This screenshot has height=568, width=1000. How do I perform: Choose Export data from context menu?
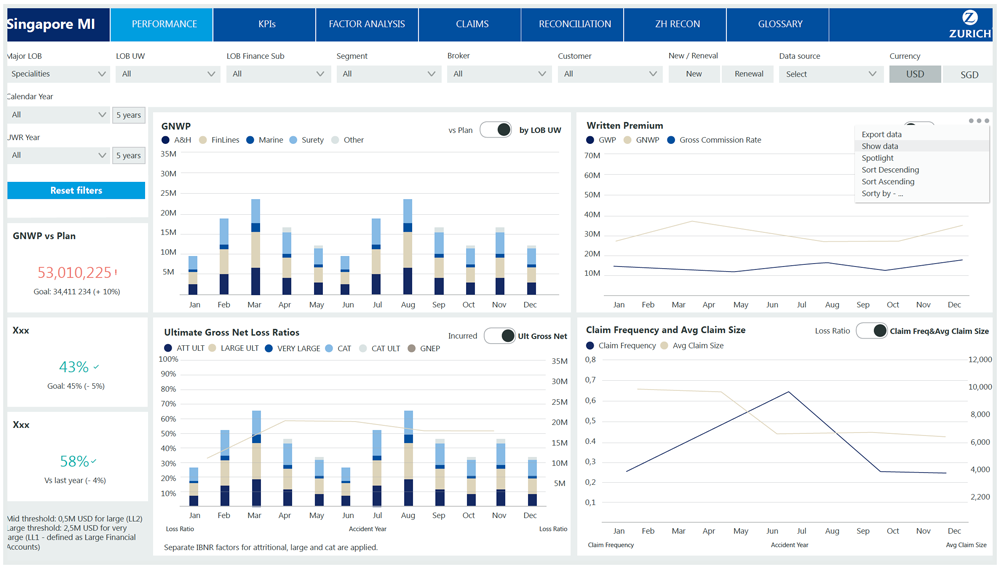881,134
